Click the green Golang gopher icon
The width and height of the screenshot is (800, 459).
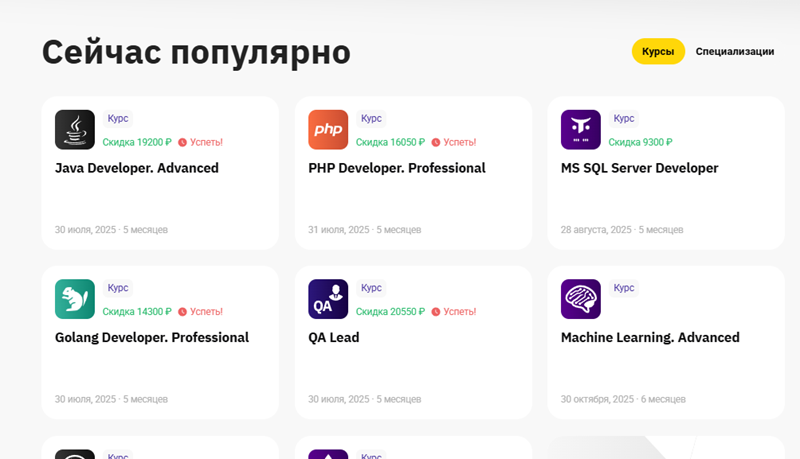point(75,299)
